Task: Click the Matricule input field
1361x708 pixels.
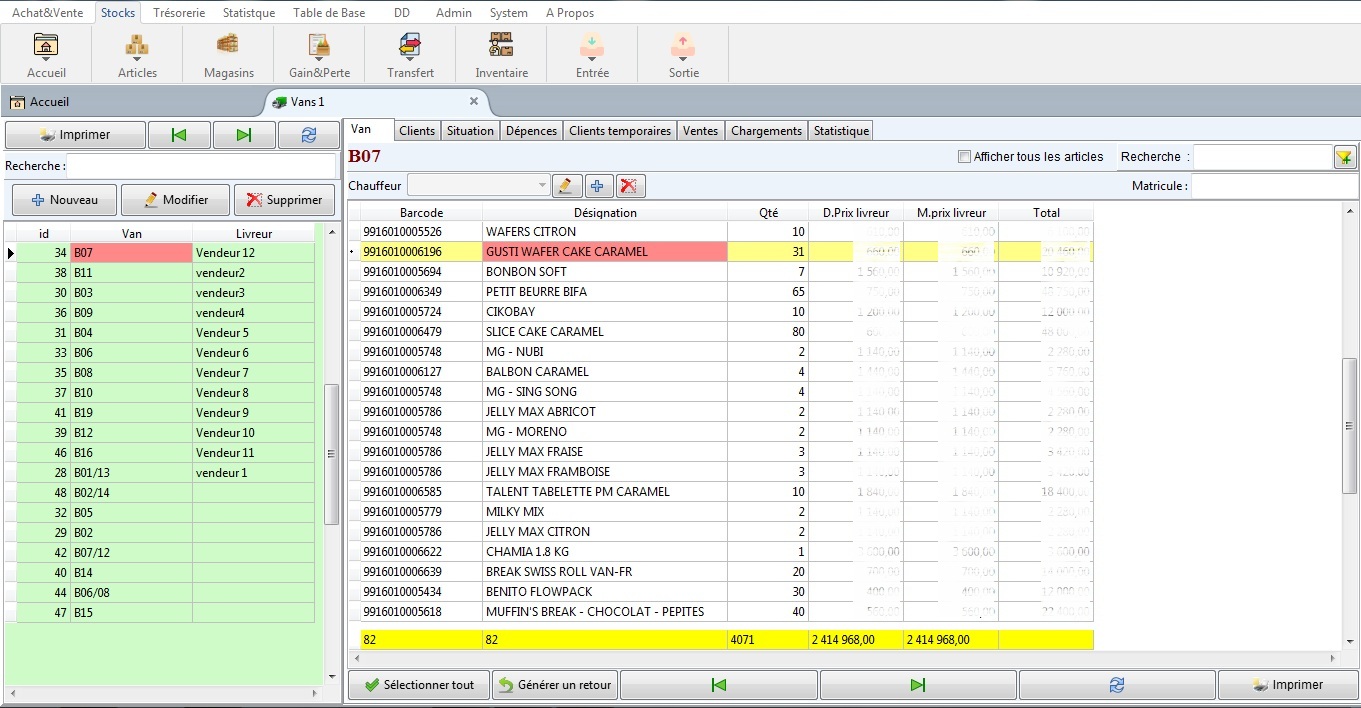Action: pyautogui.click(x=1273, y=186)
